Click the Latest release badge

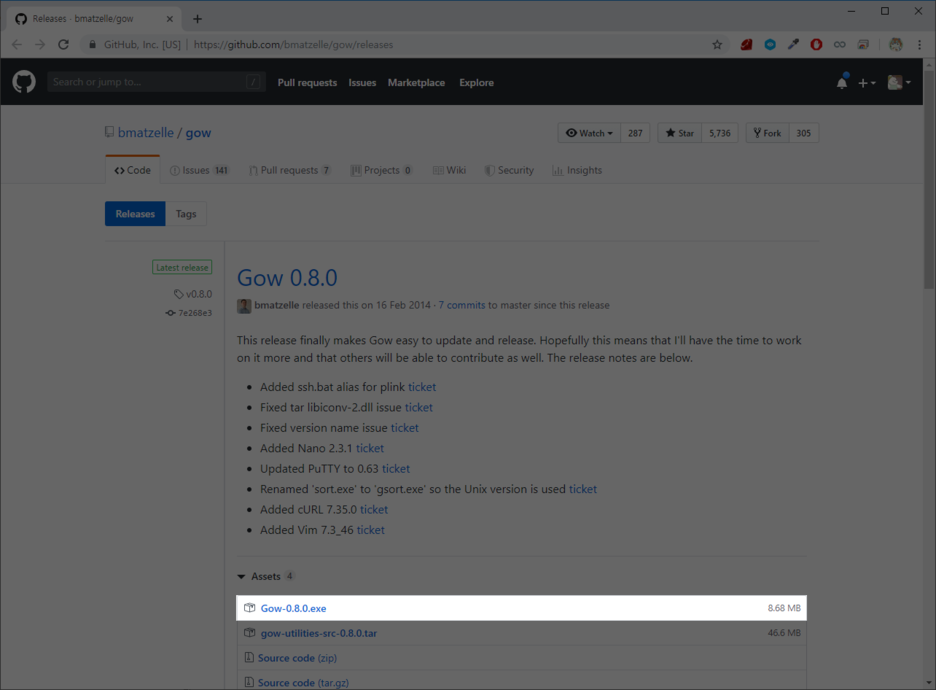182,267
